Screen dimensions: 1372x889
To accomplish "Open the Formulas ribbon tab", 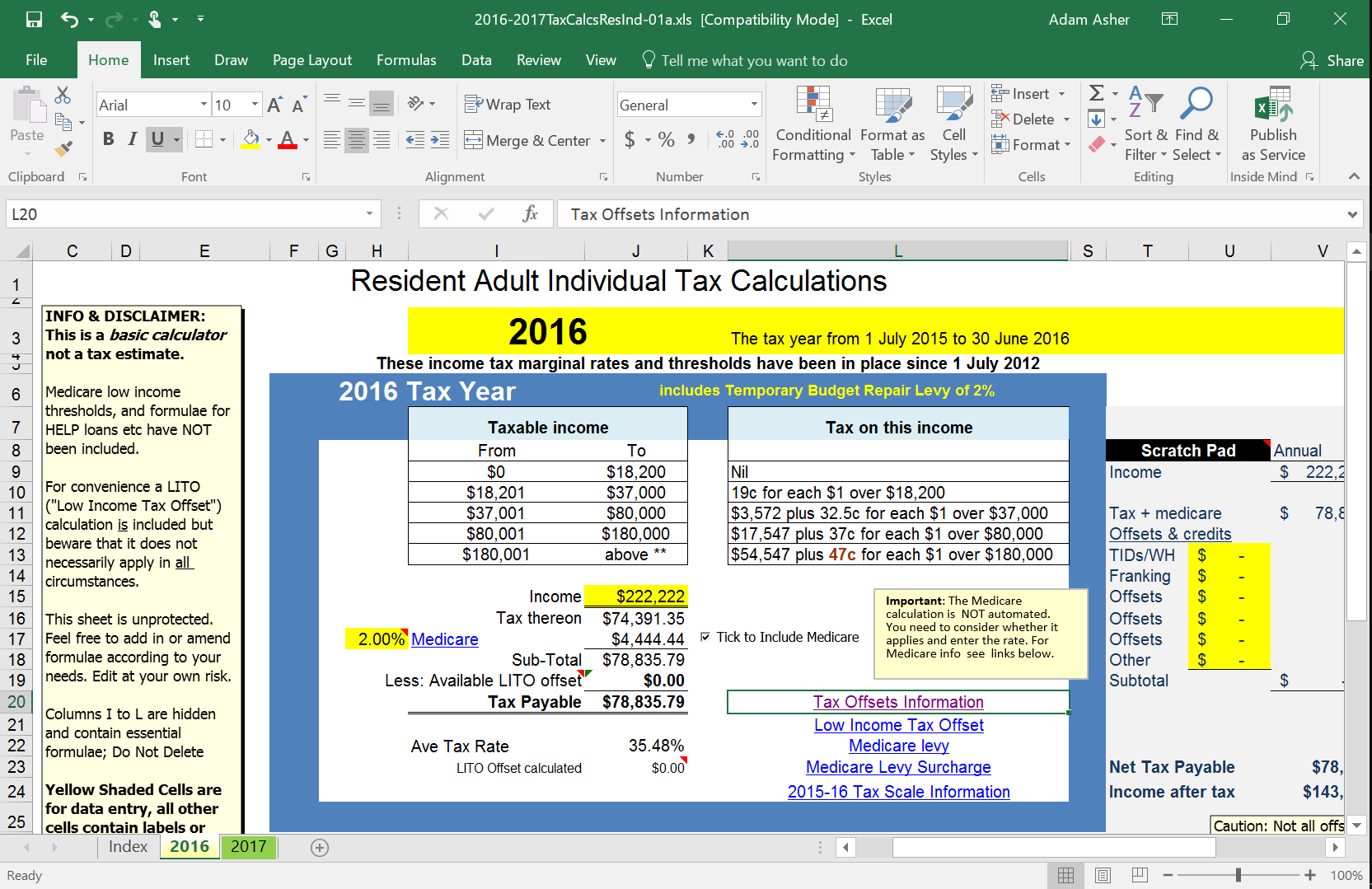I will pos(406,60).
